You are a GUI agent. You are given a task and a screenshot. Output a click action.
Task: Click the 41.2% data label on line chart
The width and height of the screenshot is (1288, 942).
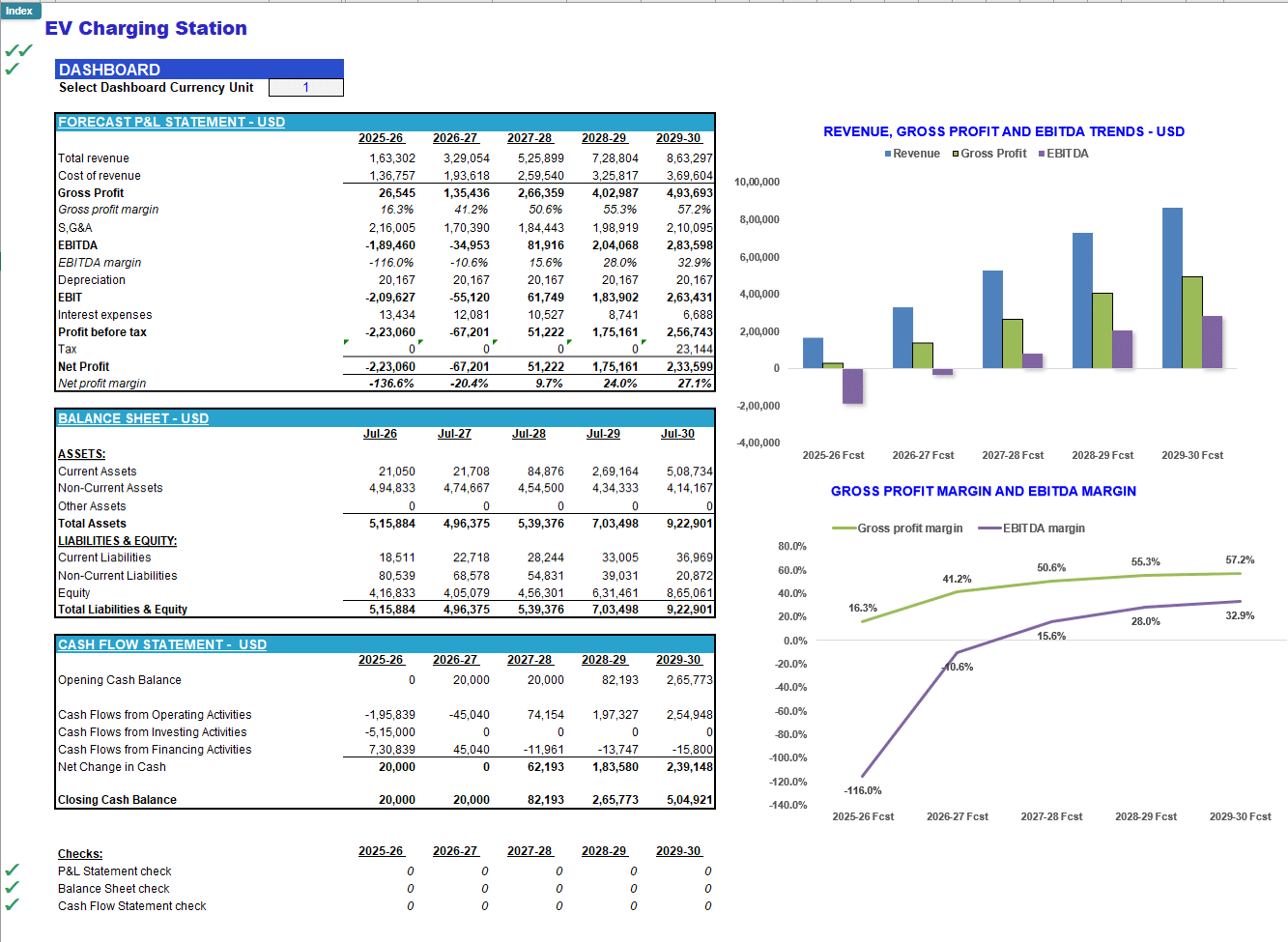point(957,579)
